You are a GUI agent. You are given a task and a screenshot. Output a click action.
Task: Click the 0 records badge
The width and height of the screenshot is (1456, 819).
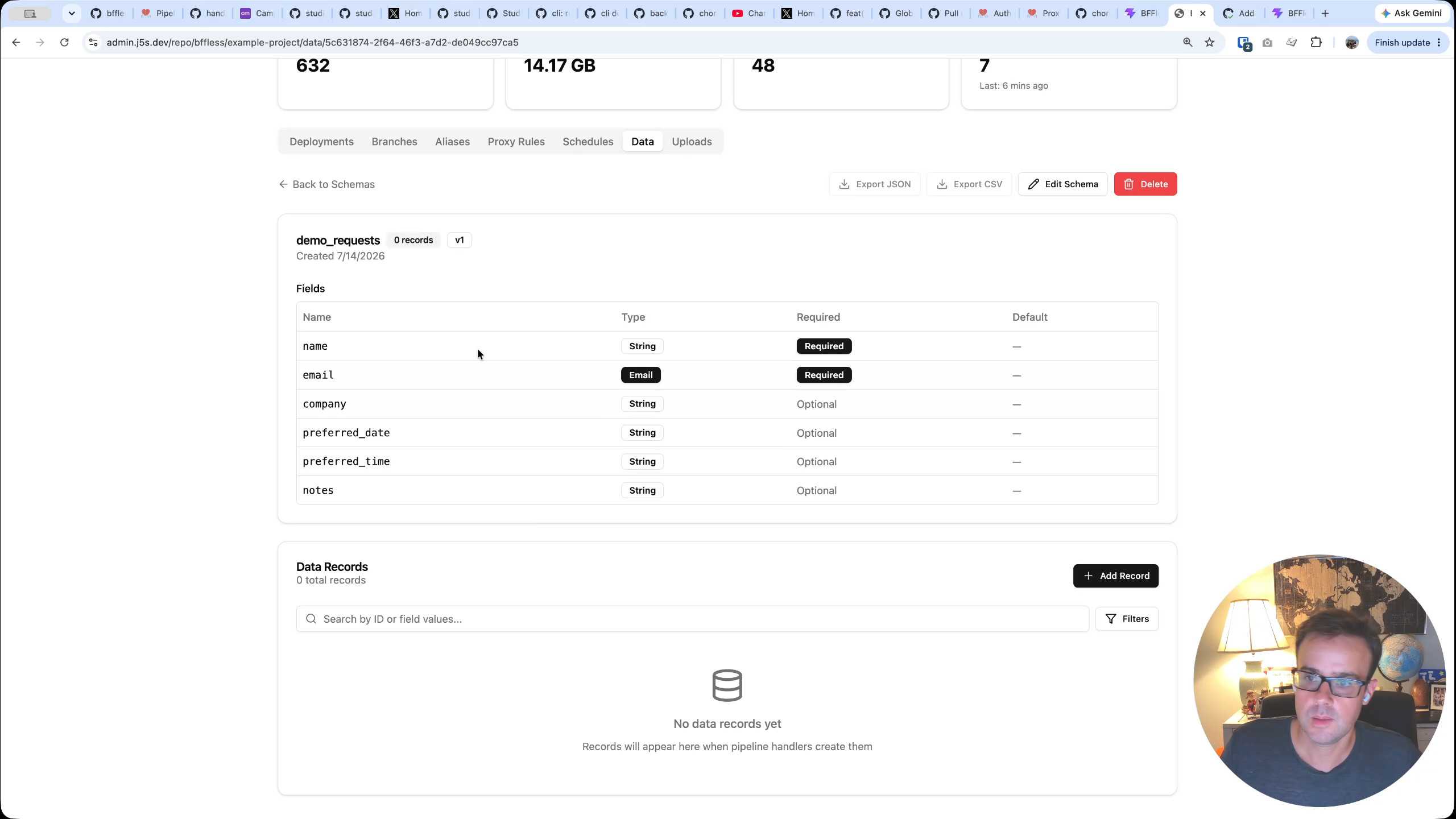413,240
